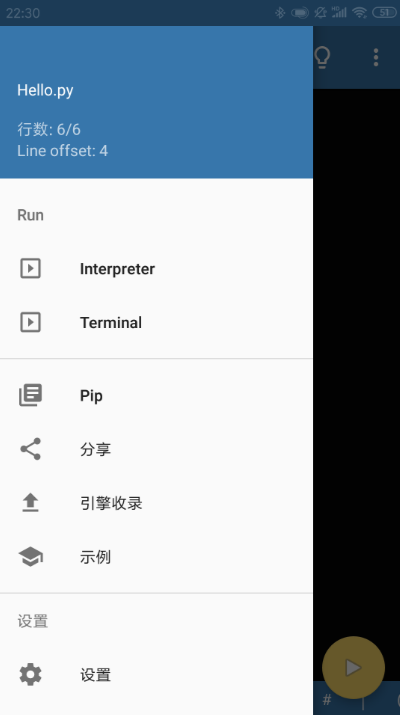Tap the Pip library icon
The width and height of the screenshot is (400, 715).
point(31,395)
